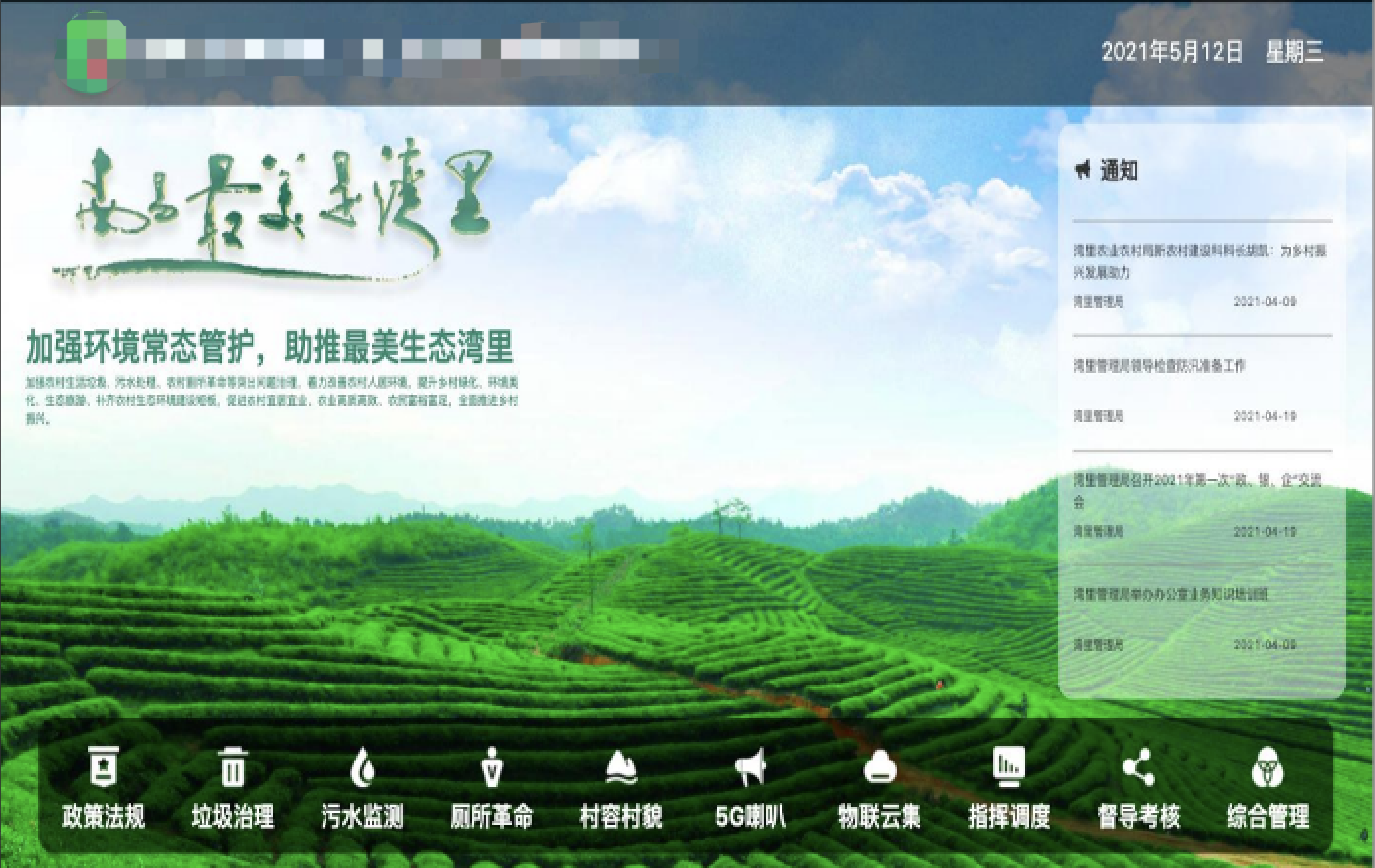Open the green app logo at top left
This screenshot has width=1375, height=868.
click(94, 51)
